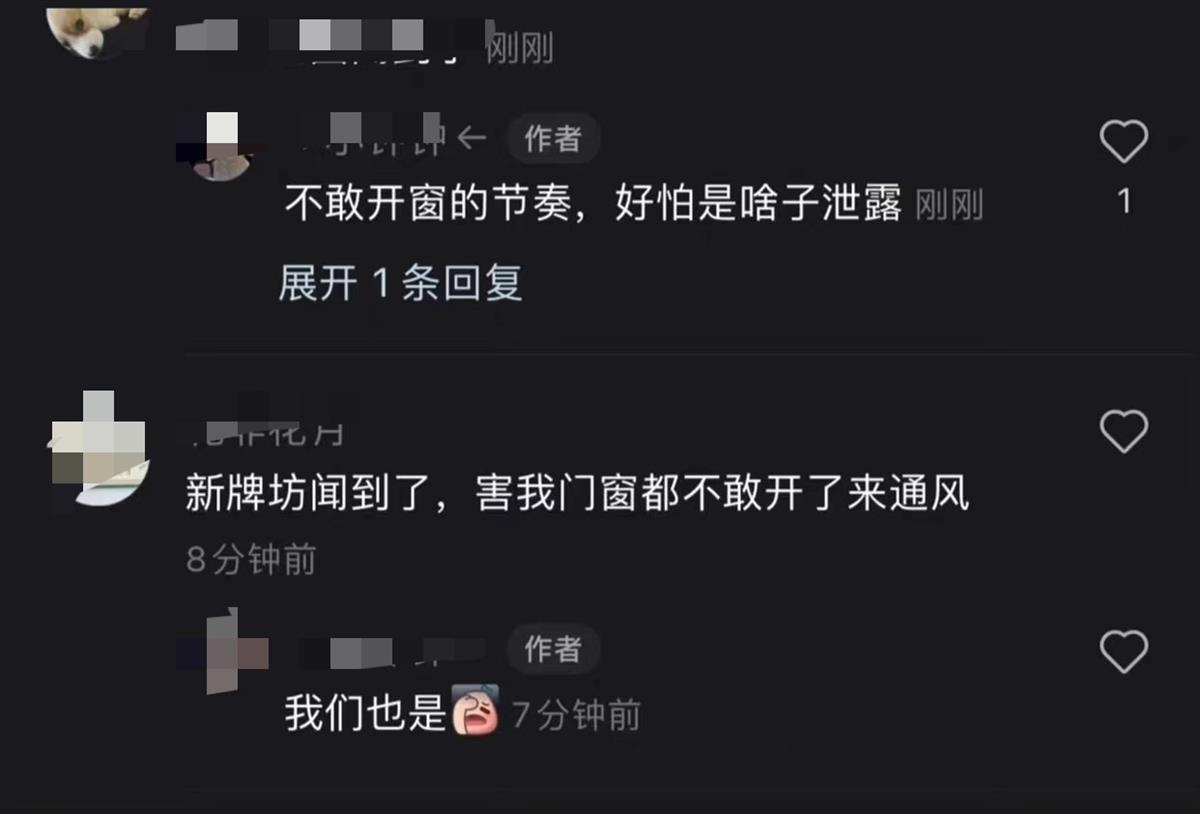This screenshot has width=1200, height=814.
Task: Tap the 作者 badge on first reply
Action: click(552, 139)
